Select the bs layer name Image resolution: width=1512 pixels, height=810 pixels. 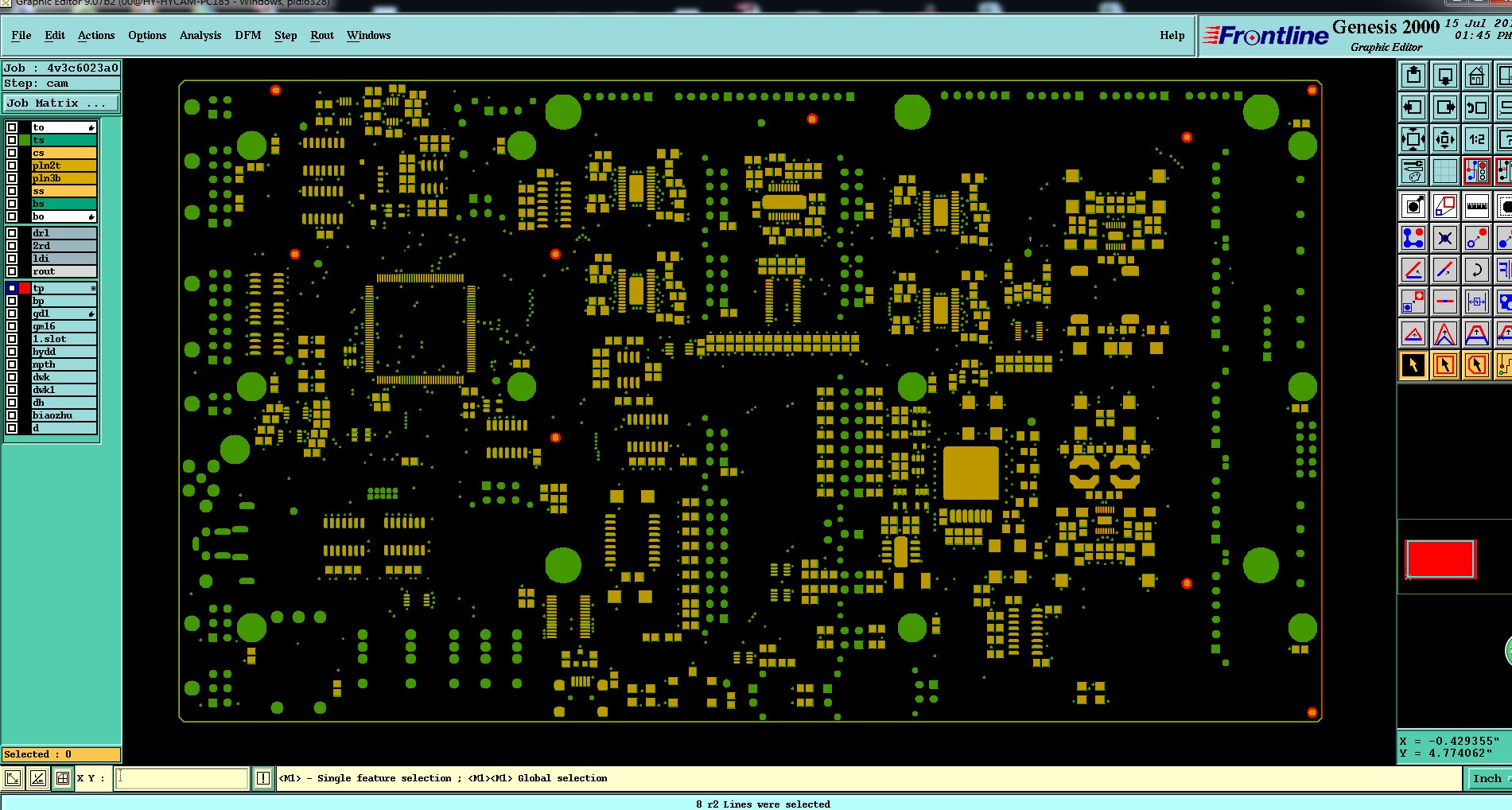click(x=64, y=204)
